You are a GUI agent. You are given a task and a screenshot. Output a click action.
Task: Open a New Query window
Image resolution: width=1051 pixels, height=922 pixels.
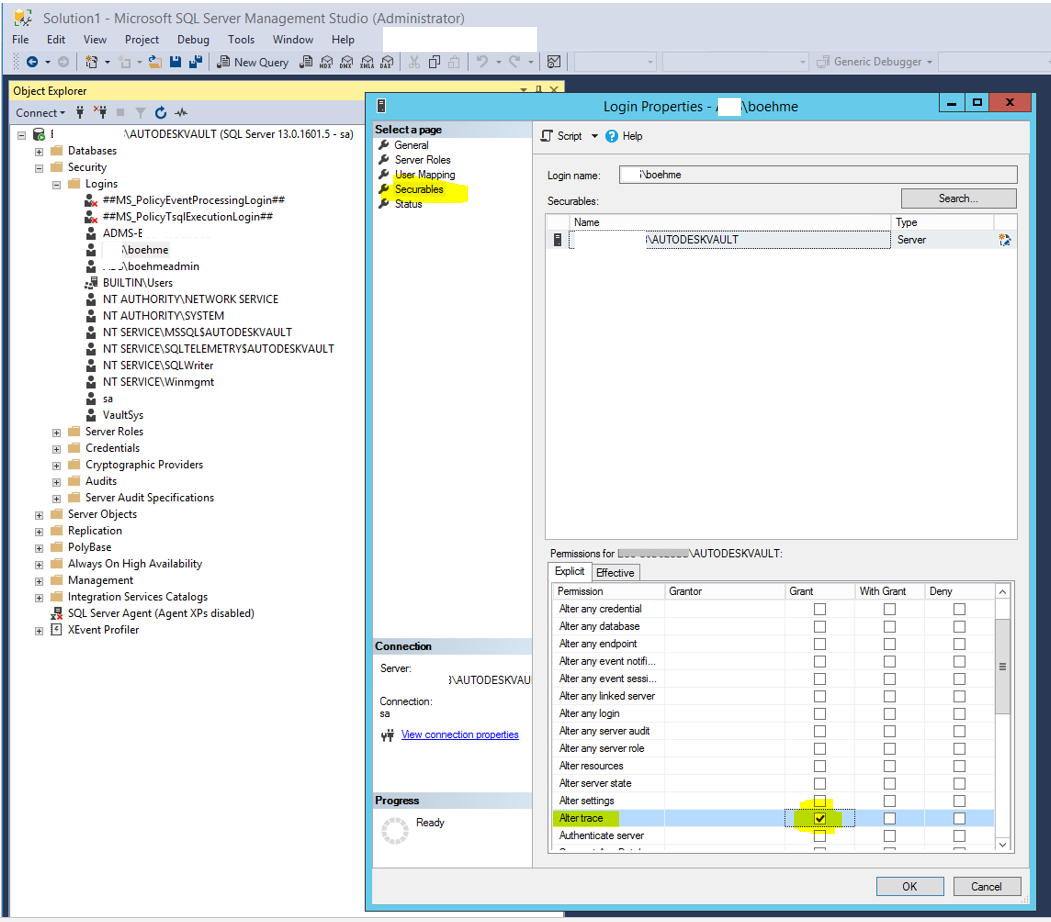[252, 61]
